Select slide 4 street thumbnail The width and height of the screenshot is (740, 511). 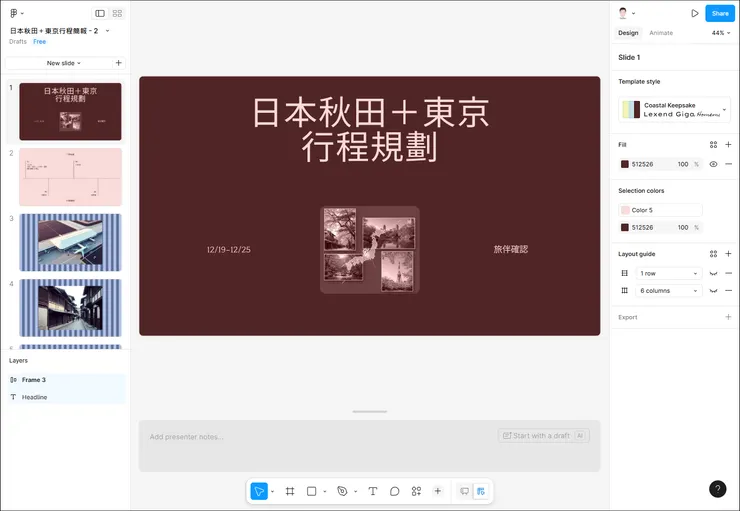click(70, 308)
